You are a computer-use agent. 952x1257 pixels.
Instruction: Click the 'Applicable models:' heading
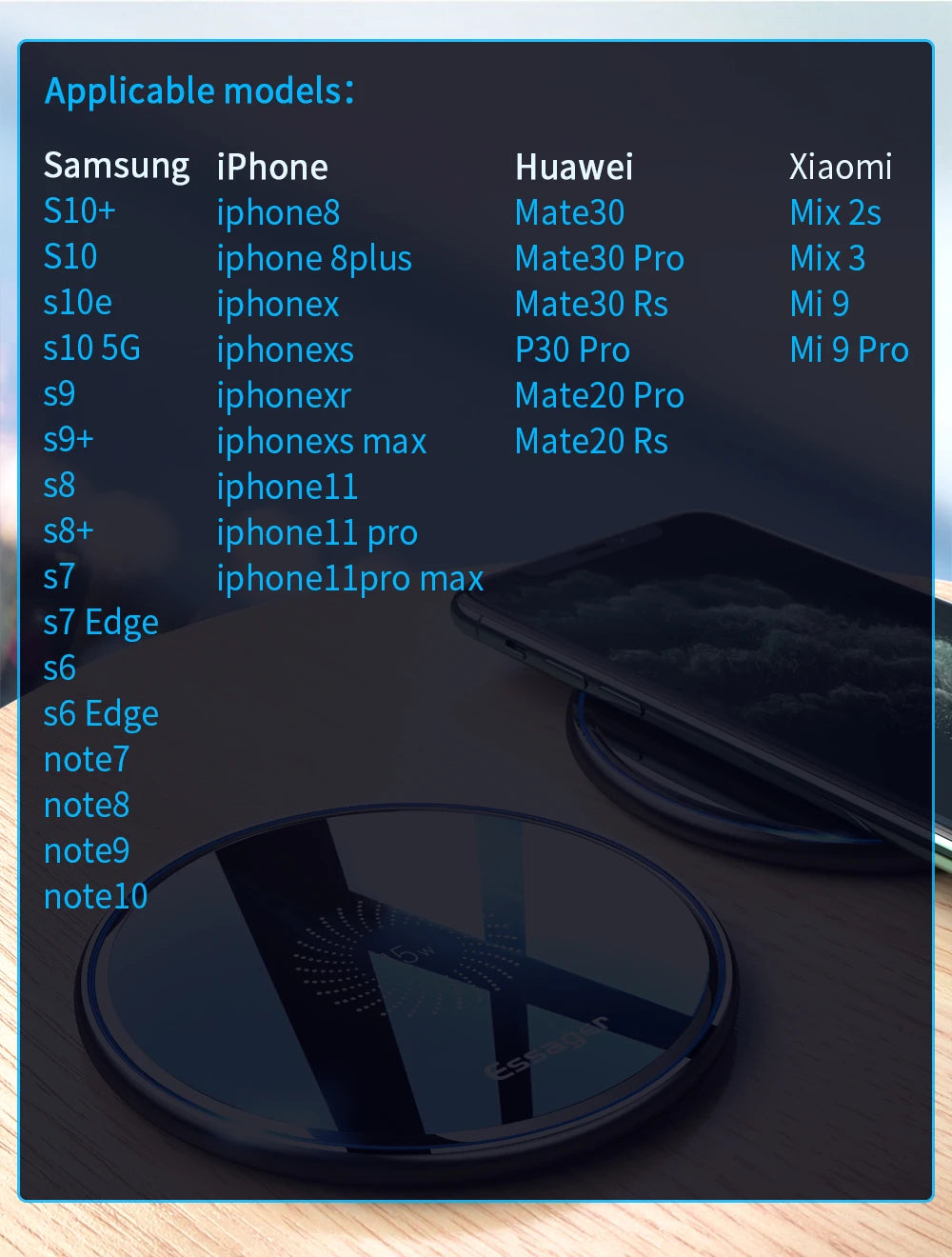click(x=199, y=92)
